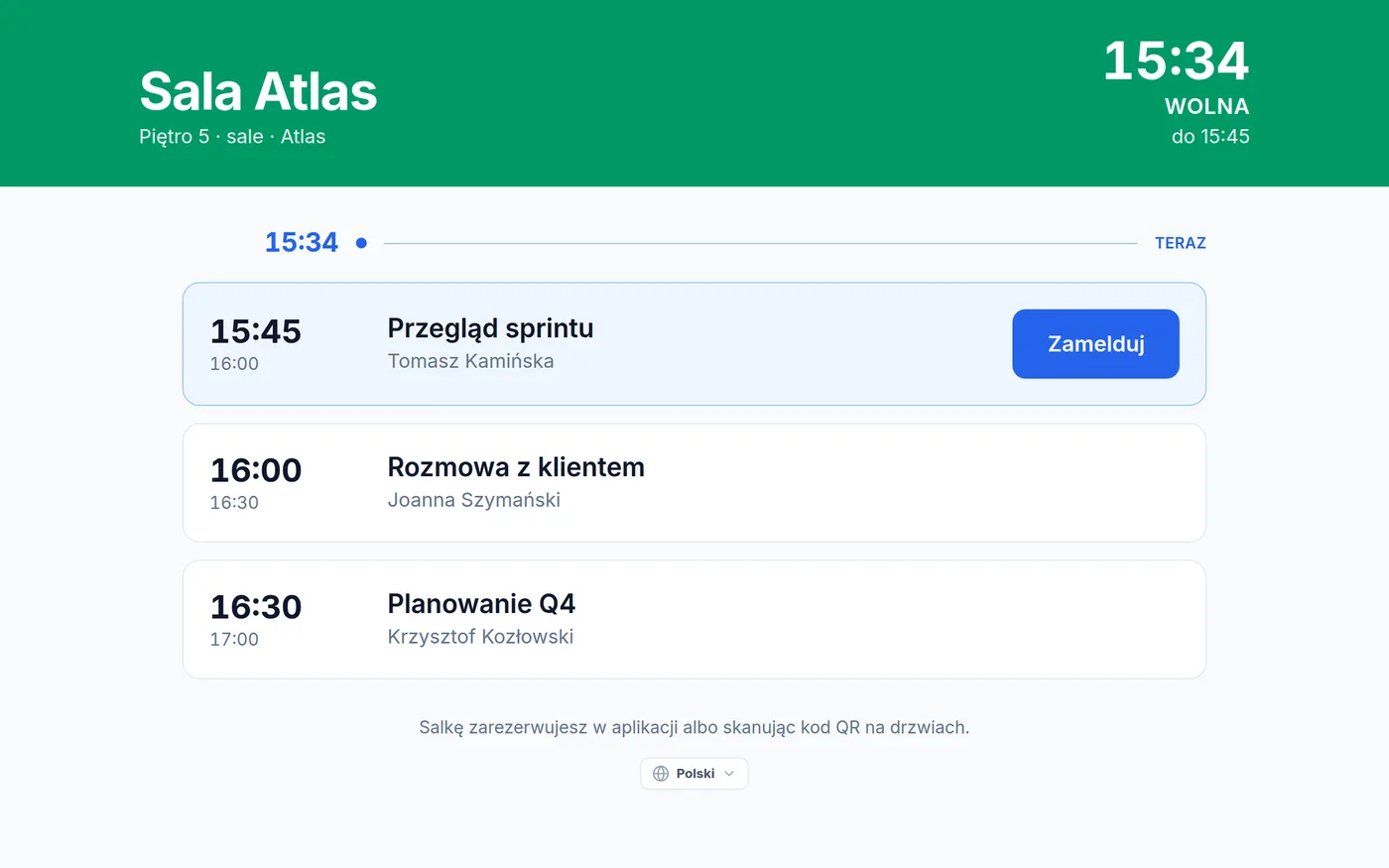Screen dimensions: 1389x868
Task: Click the 16:30 start time in third card
Action: tap(256, 607)
